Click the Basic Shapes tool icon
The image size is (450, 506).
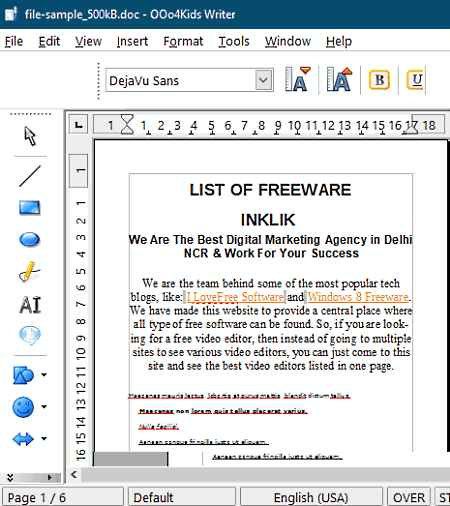tap(23, 375)
